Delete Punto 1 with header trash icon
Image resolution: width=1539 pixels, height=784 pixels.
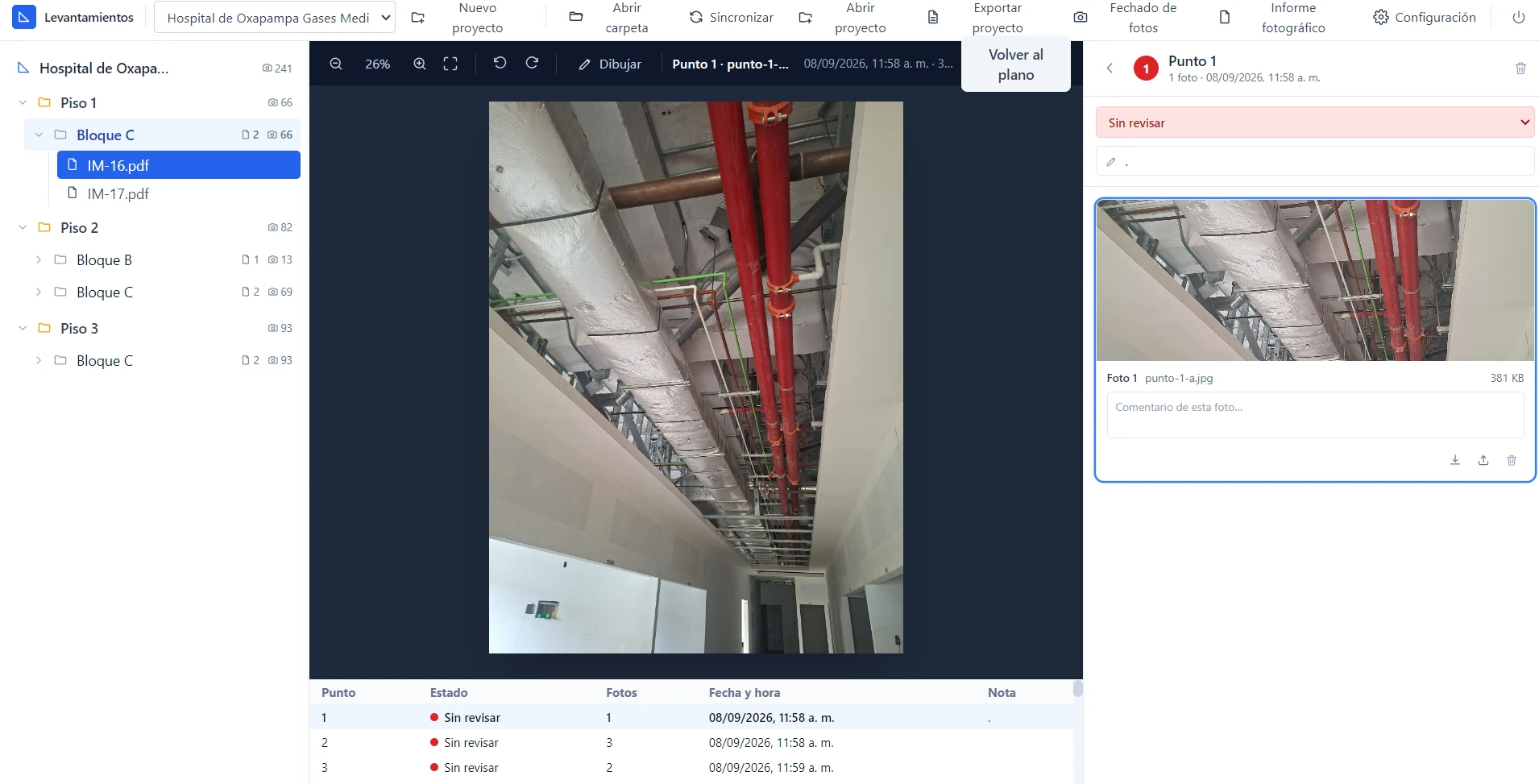pos(1520,68)
